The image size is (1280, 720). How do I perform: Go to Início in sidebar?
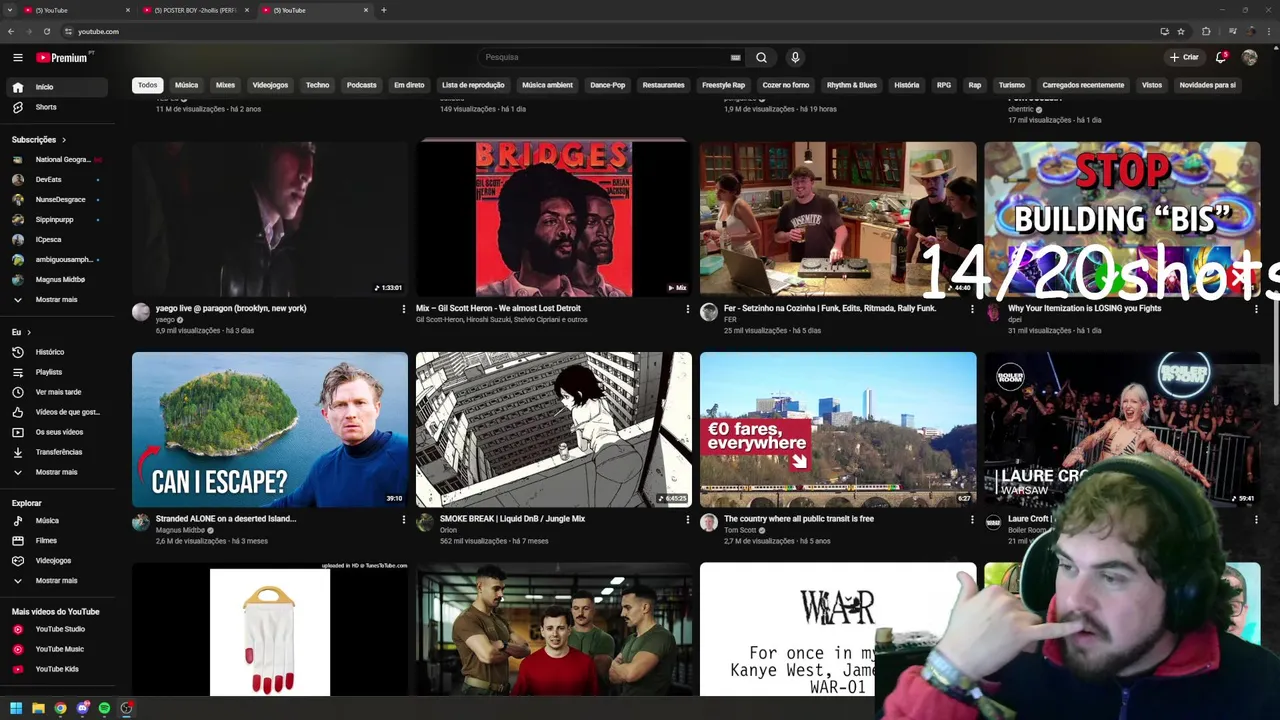tap(58, 87)
